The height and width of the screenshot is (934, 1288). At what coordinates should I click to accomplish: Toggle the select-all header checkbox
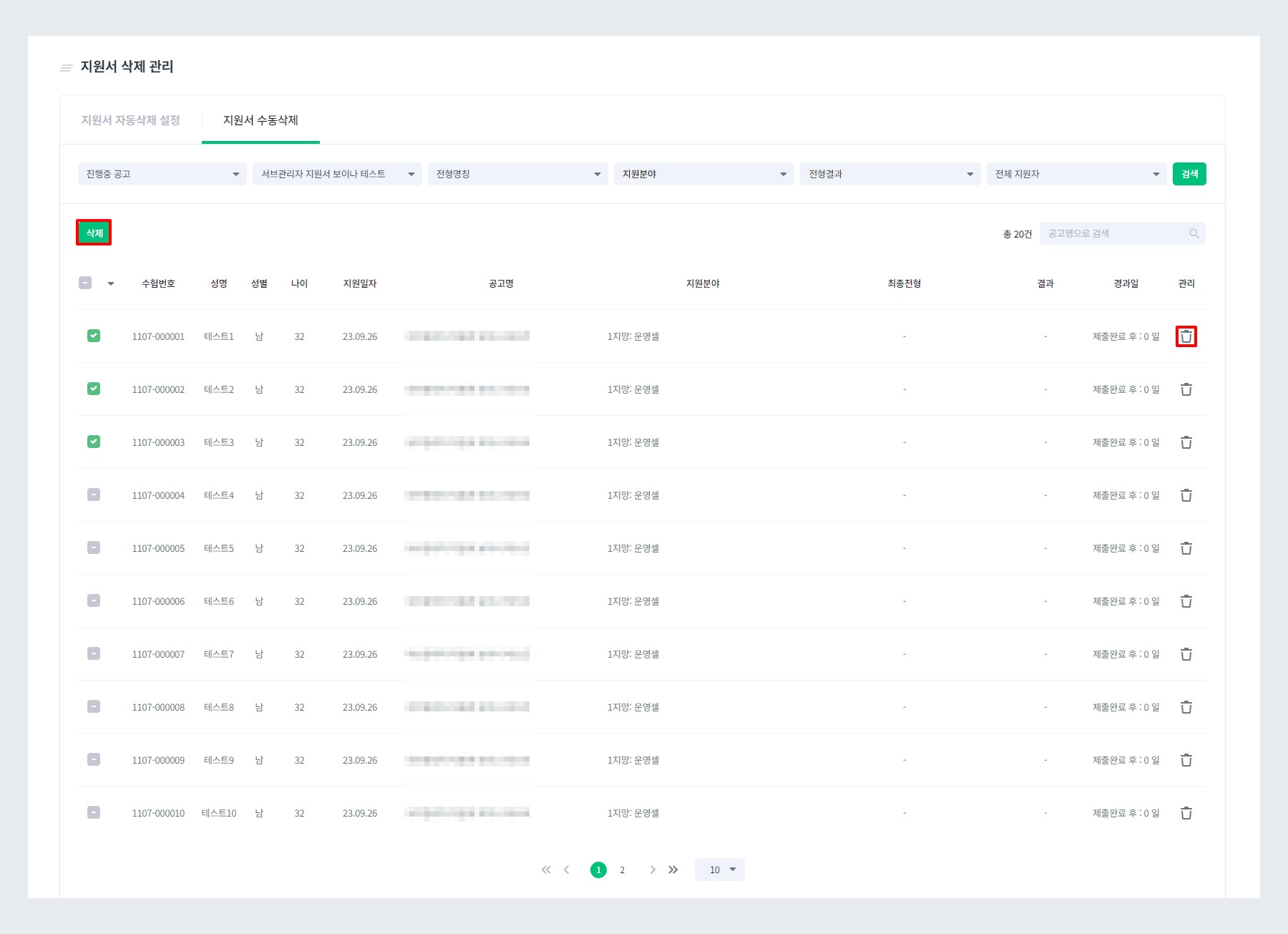coord(85,283)
